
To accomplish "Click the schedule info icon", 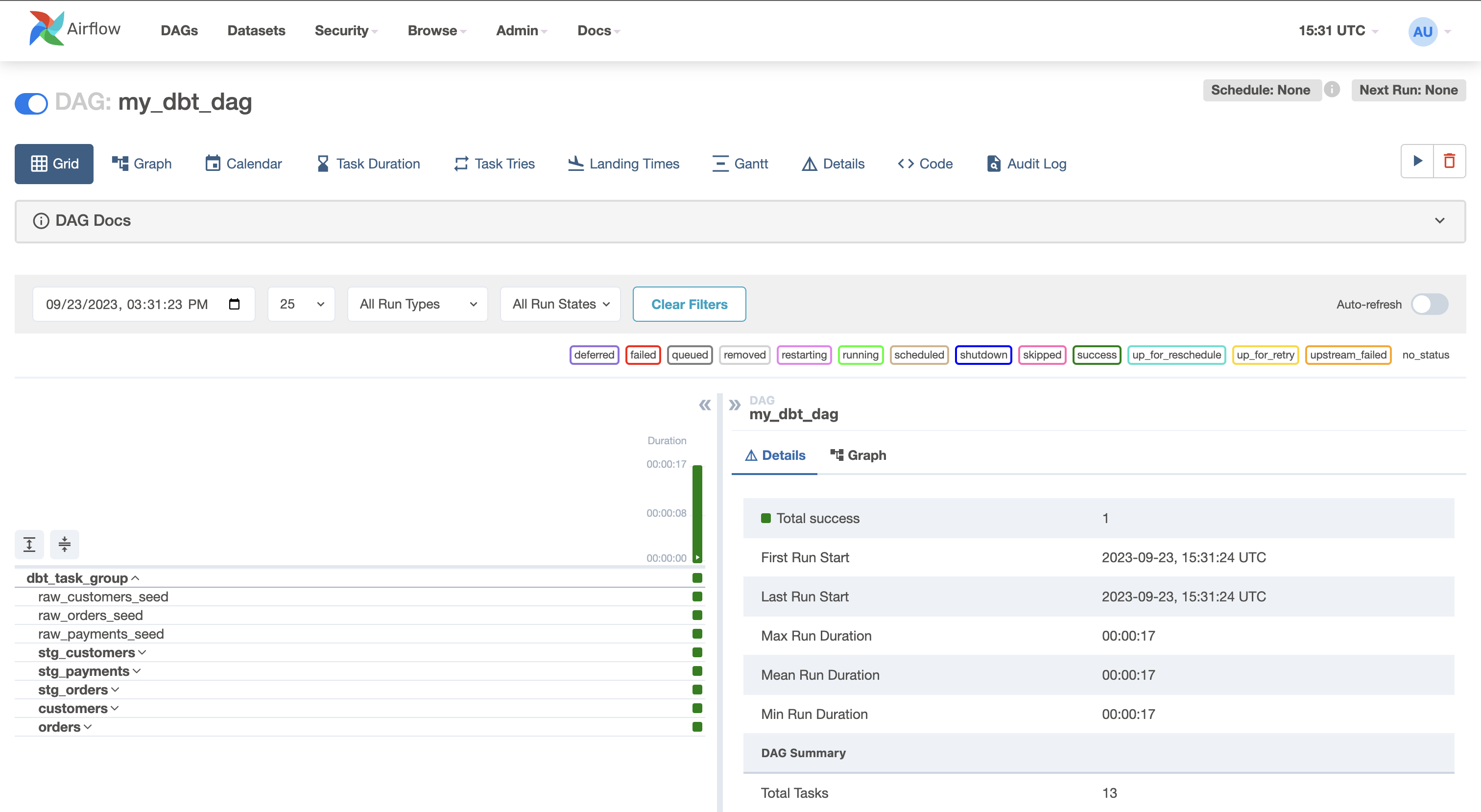I will [x=1332, y=89].
